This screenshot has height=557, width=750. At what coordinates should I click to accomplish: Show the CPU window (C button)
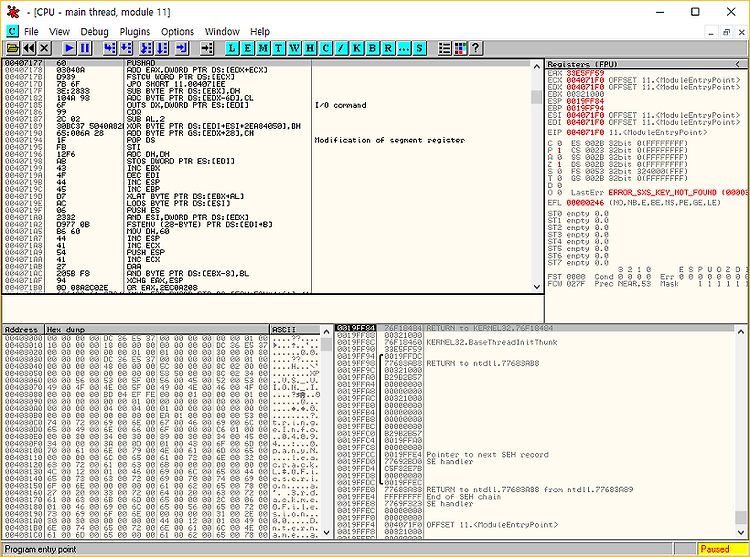click(325, 48)
